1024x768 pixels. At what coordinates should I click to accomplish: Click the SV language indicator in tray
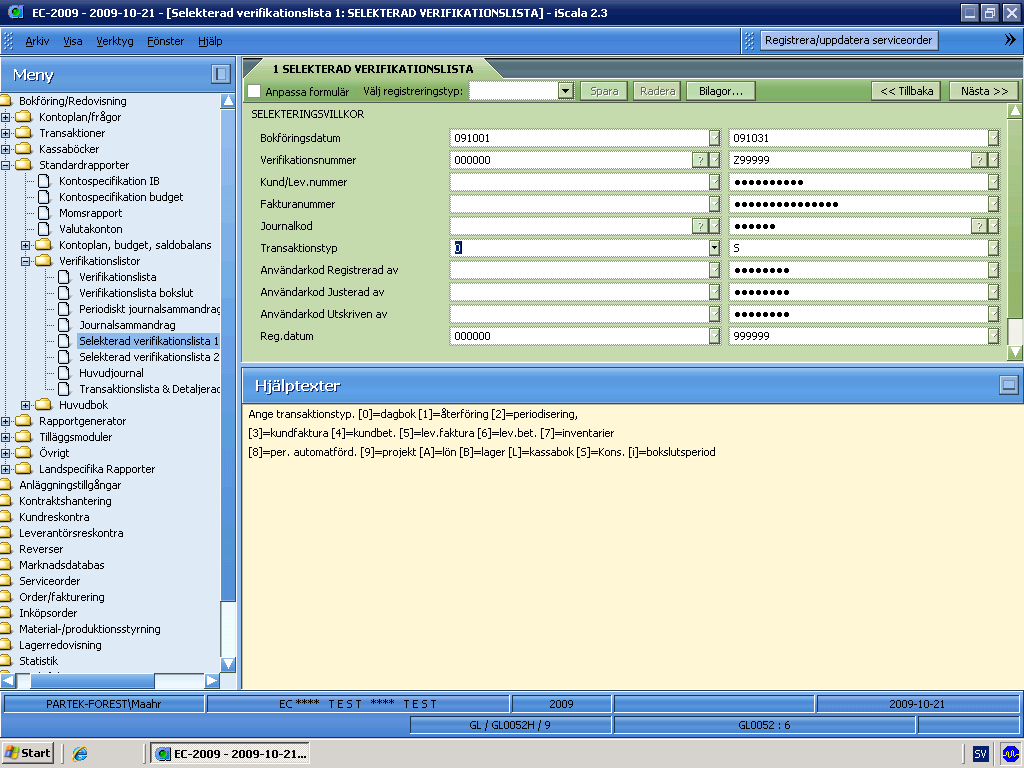coord(980,754)
